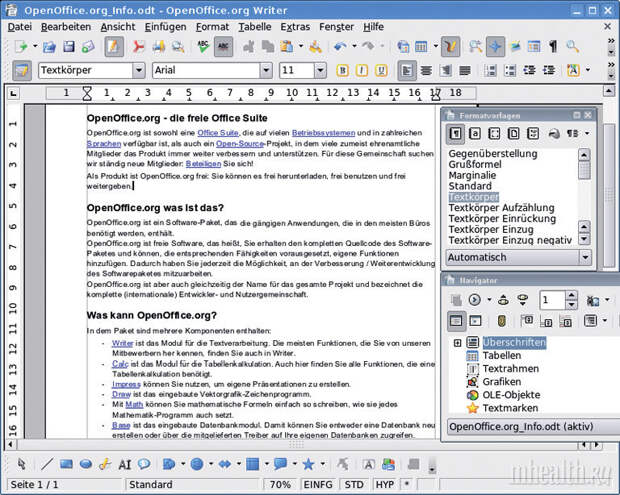Image resolution: width=620 pixels, height=495 pixels.
Task: Save the document with the floppy icon
Action: point(69,47)
